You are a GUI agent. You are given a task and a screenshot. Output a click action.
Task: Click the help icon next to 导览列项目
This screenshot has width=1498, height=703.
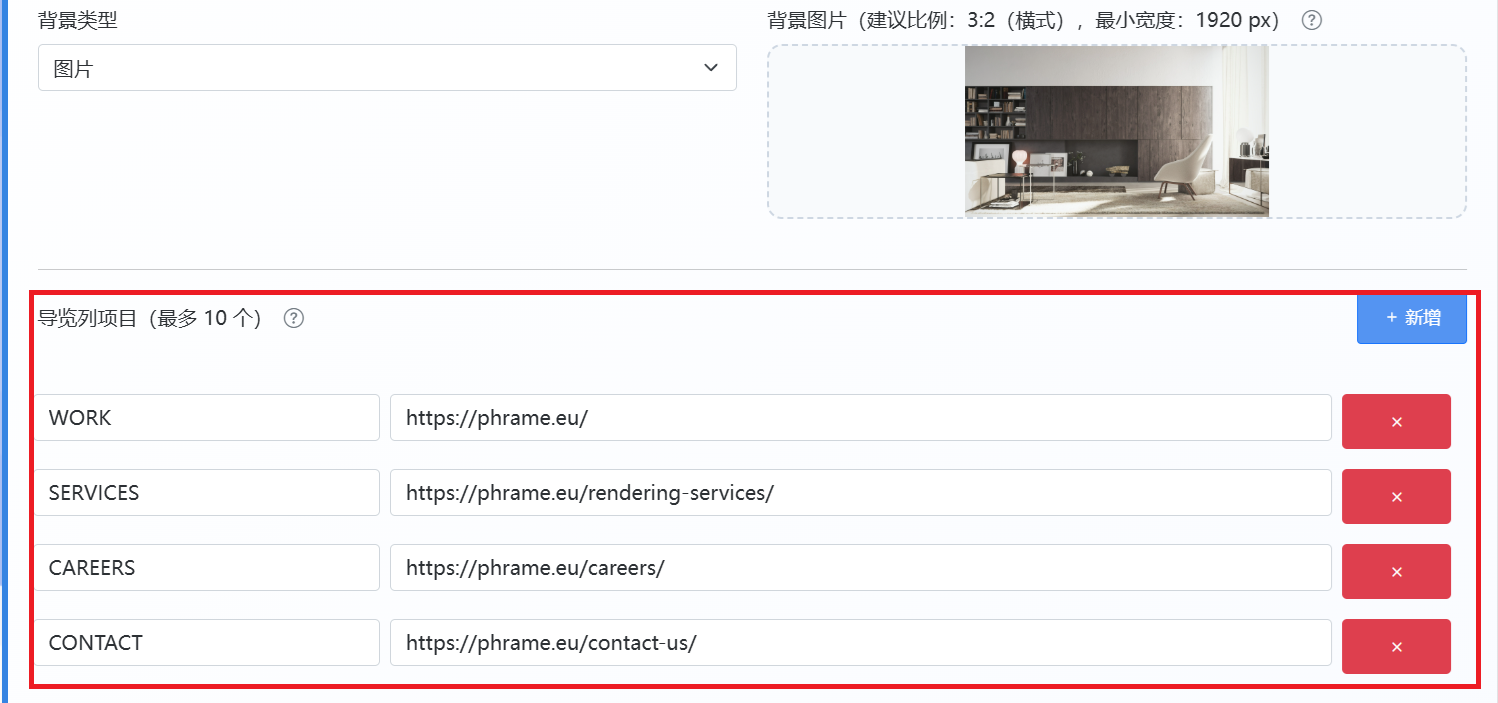293,319
